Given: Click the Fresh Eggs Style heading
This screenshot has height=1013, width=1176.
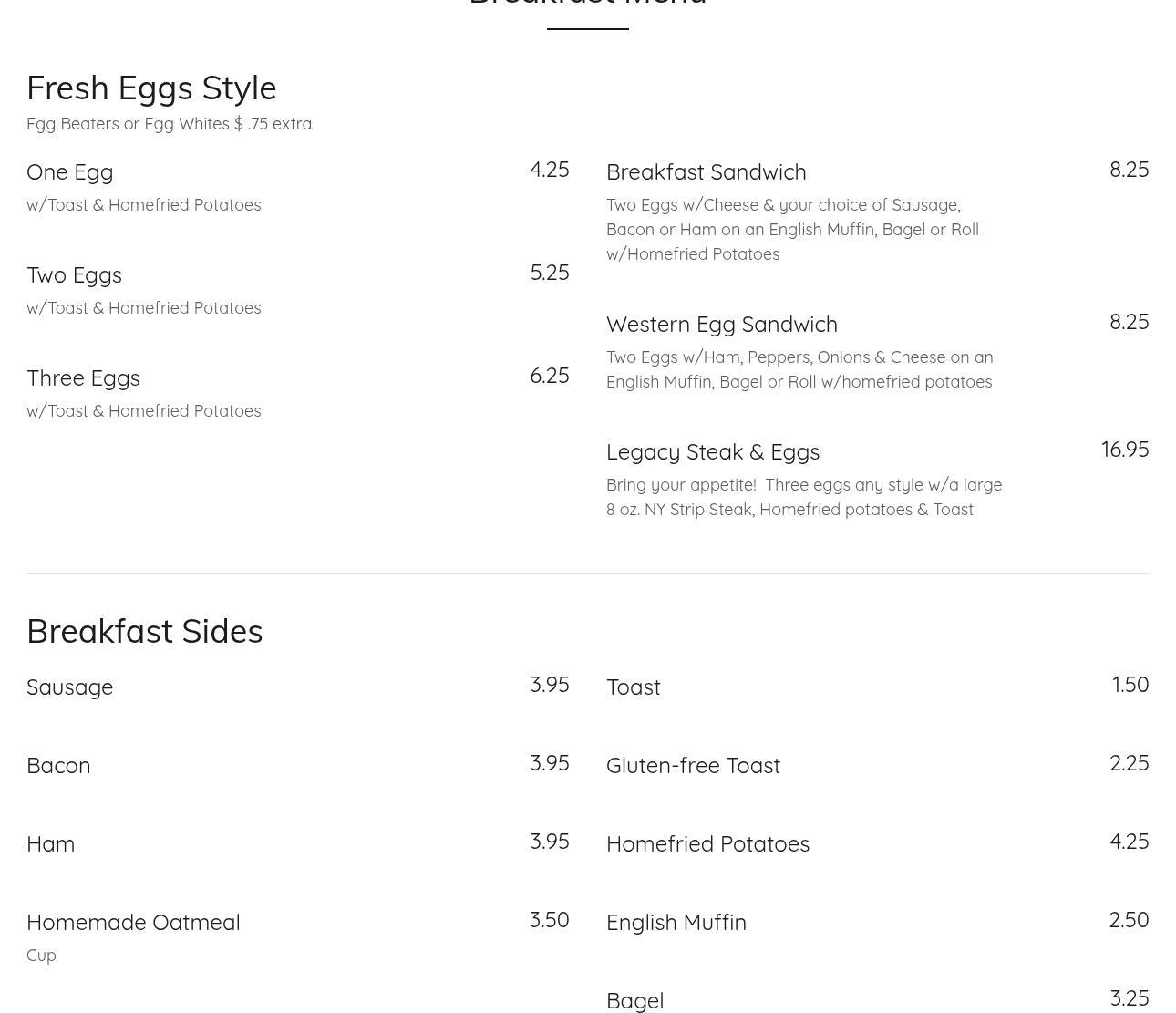Looking at the screenshot, I should [x=151, y=88].
